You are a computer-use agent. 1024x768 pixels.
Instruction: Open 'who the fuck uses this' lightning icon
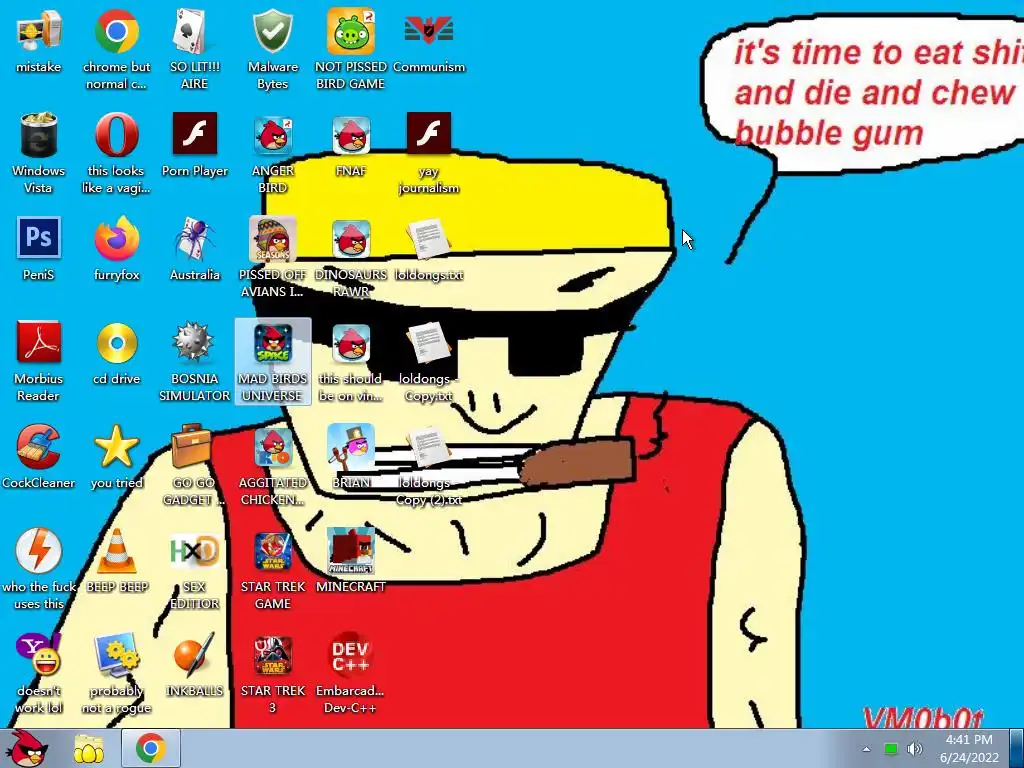39,551
